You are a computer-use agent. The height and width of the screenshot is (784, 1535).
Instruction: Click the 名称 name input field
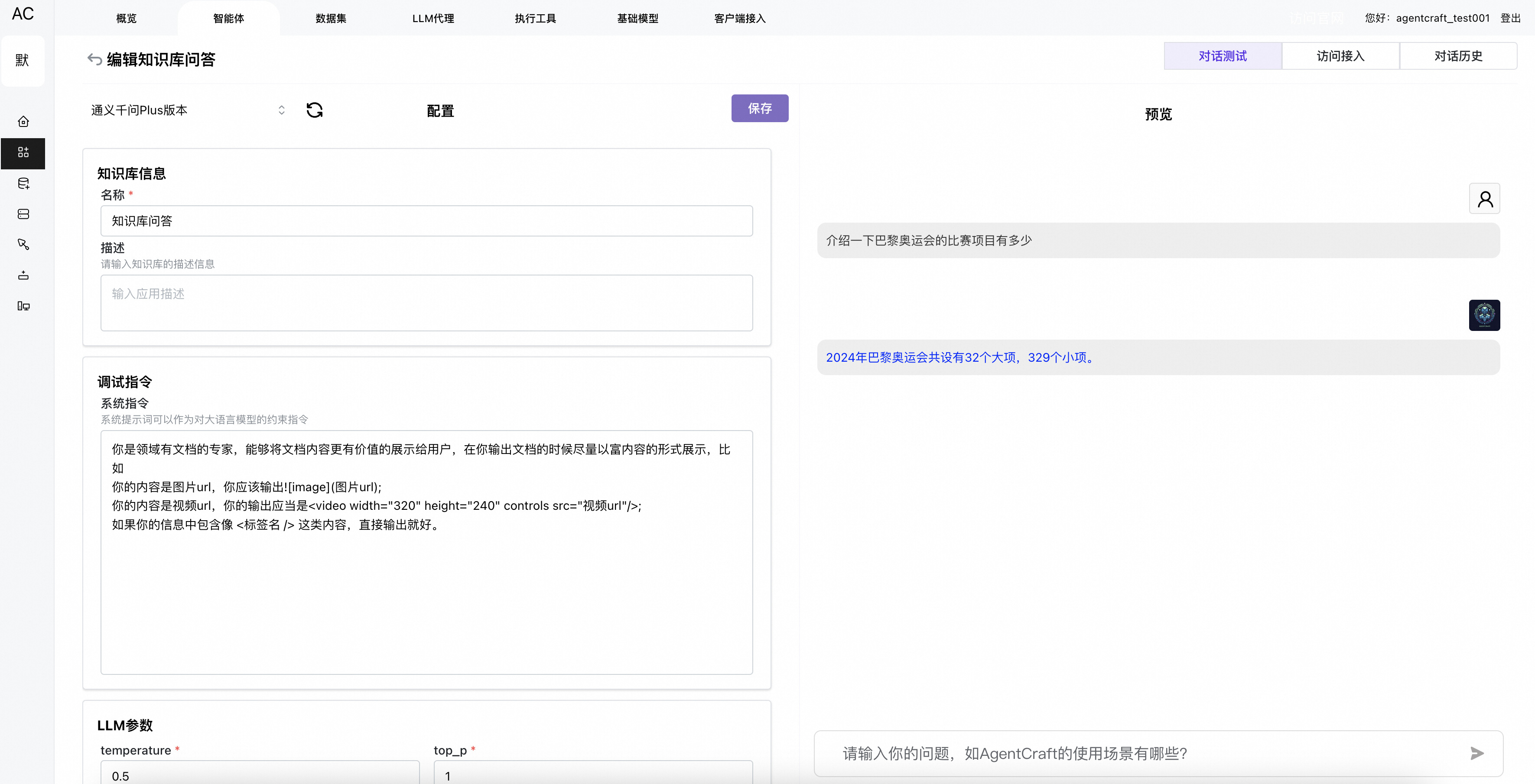click(426, 221)
